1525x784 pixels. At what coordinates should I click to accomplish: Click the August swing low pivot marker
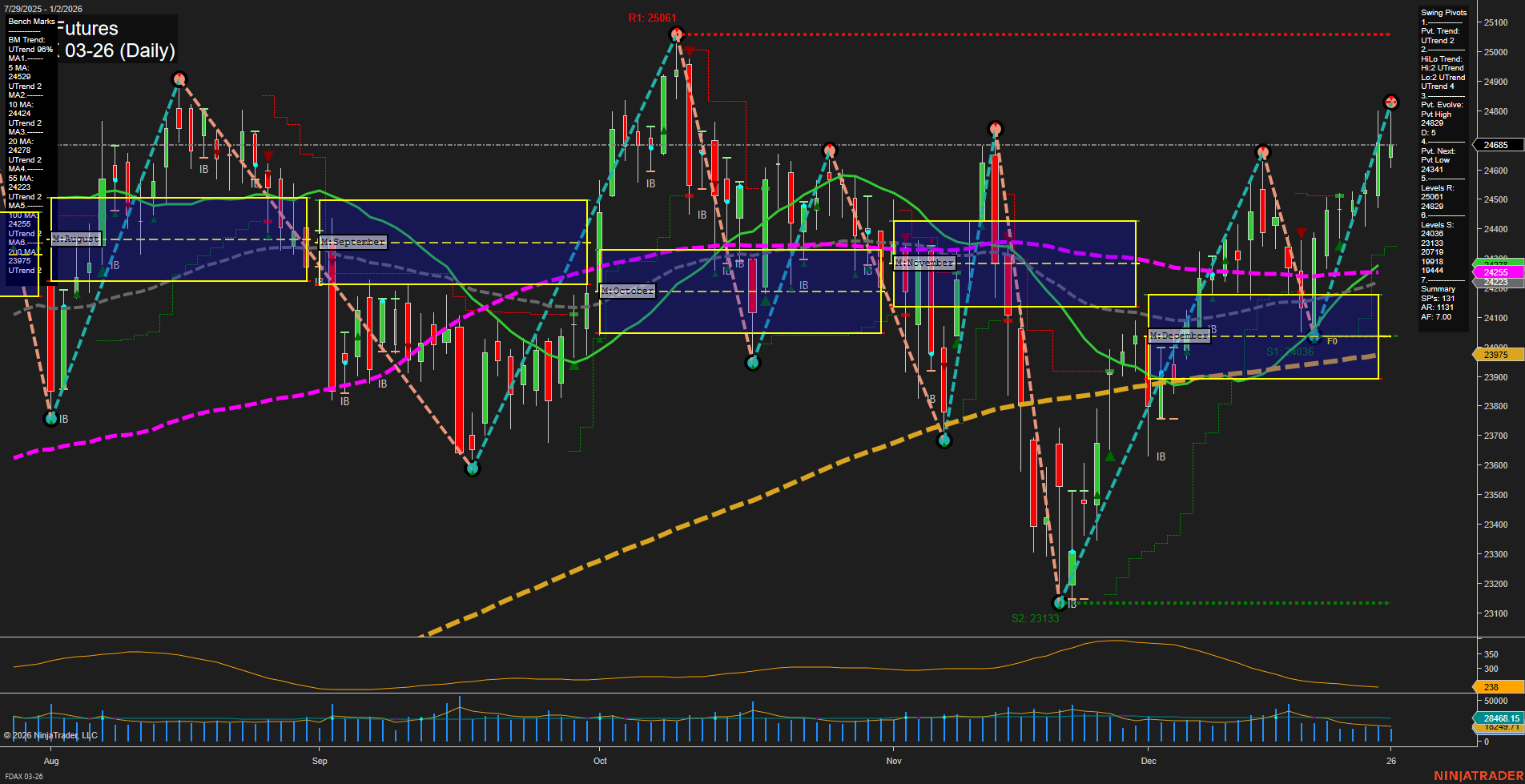click(50, 417)
